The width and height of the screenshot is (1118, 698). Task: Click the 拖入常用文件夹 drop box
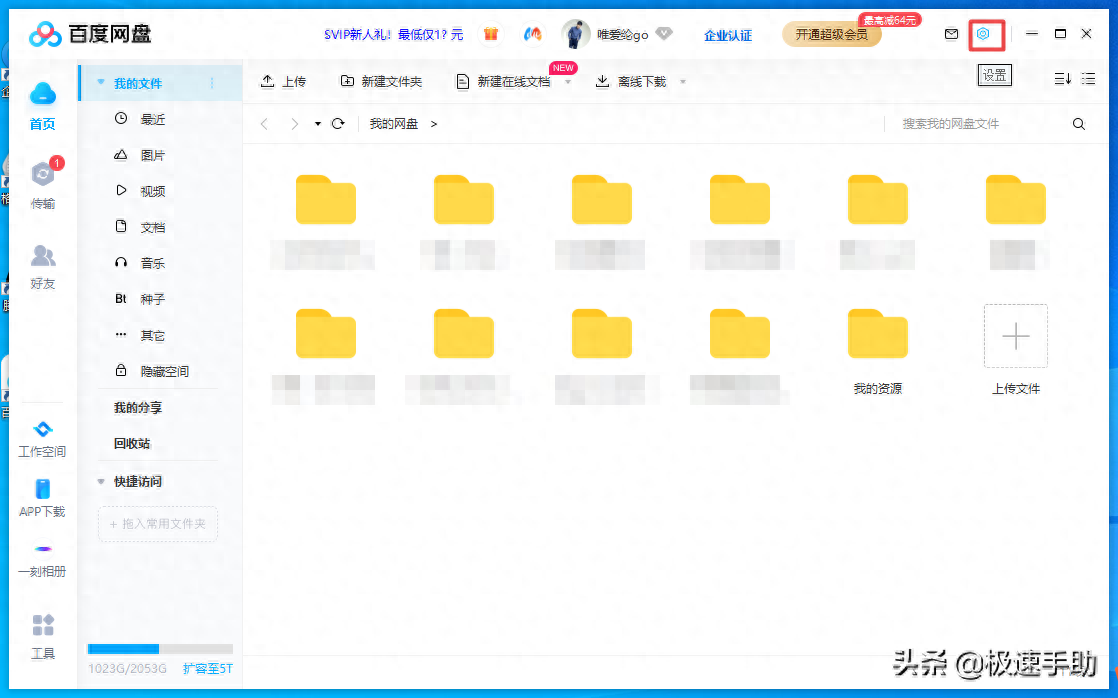pos(158,524)
